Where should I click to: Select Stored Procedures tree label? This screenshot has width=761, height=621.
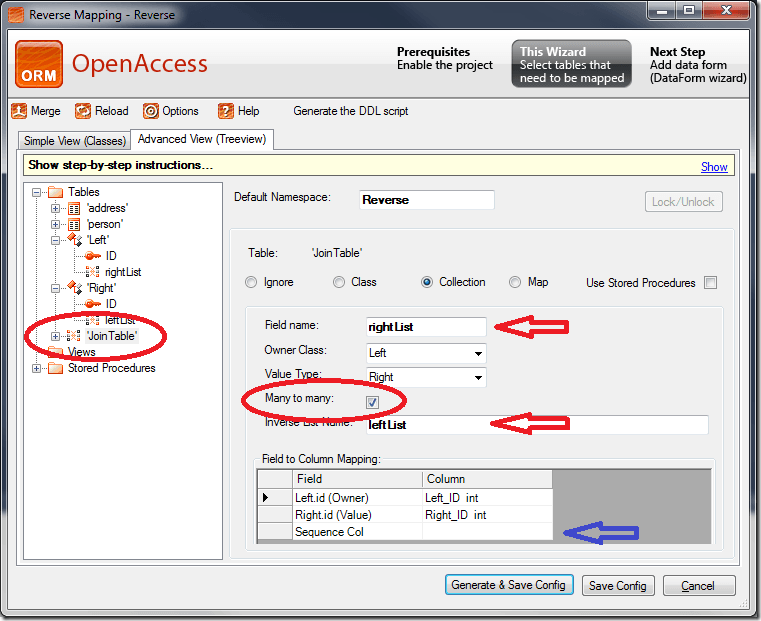[112, 368]
